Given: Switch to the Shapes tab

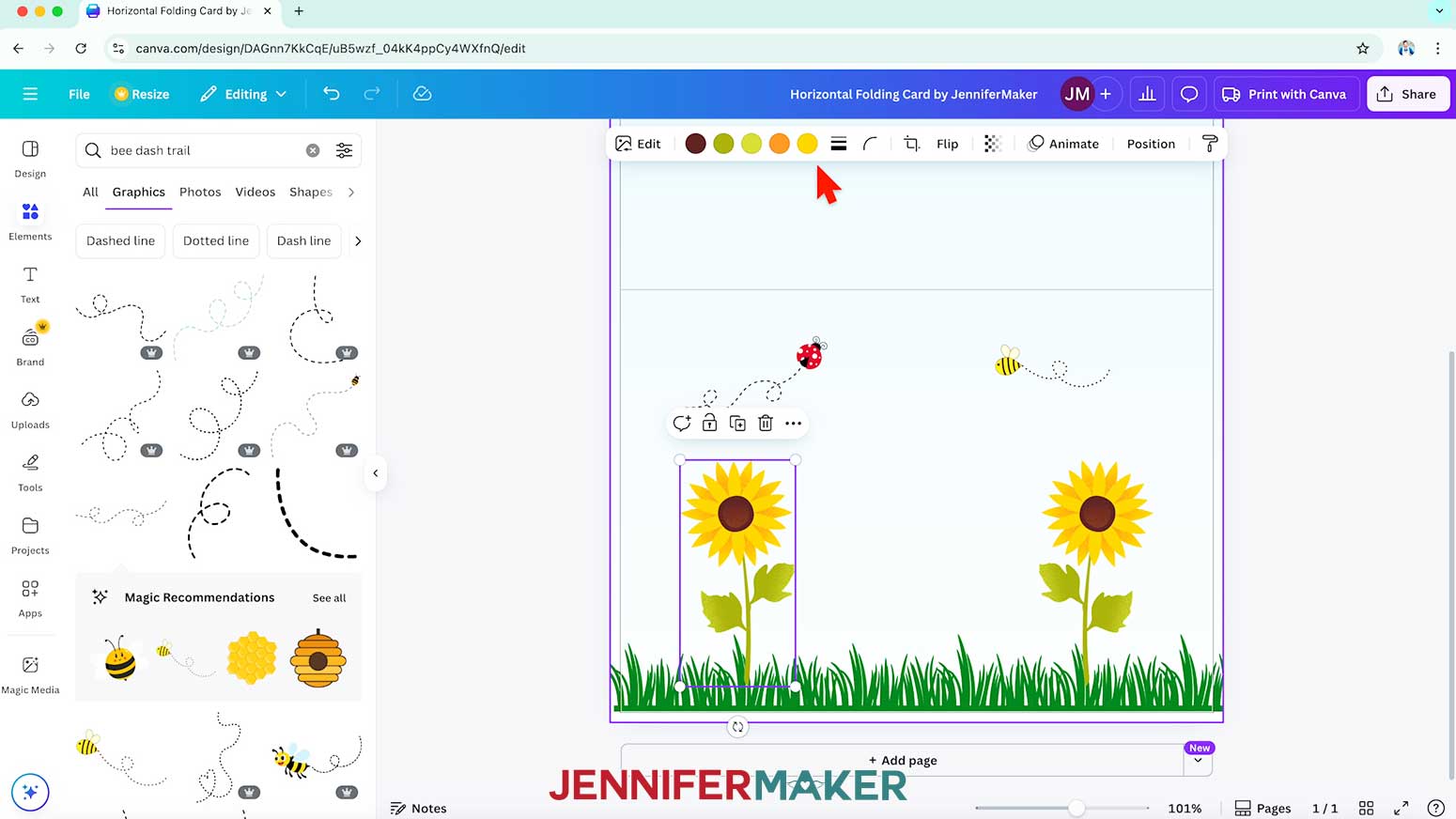Looking at the screenshot, I should [x=311, y=192].
